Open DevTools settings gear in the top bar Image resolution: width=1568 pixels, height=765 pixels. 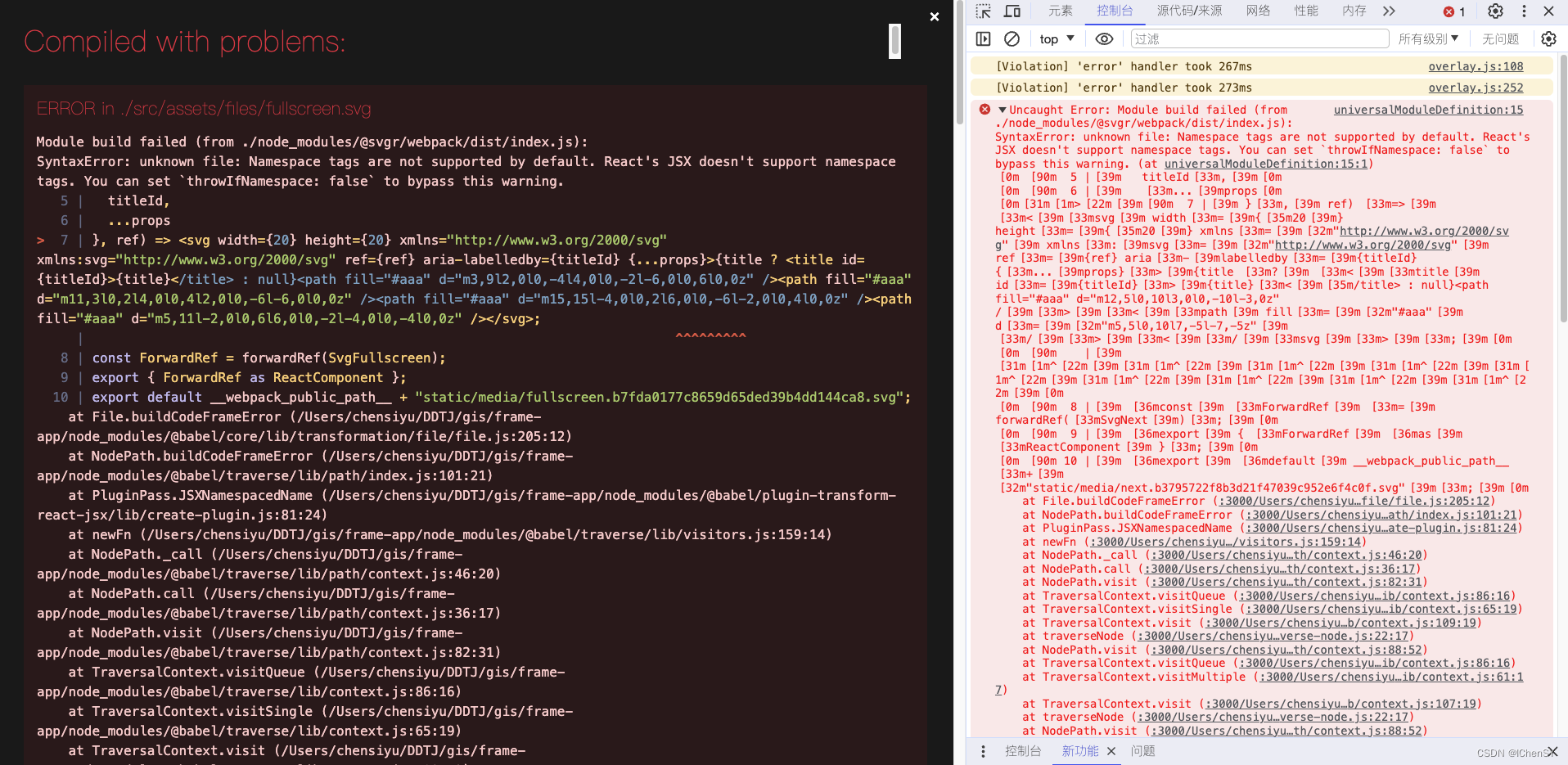[x=1495, y=11]
